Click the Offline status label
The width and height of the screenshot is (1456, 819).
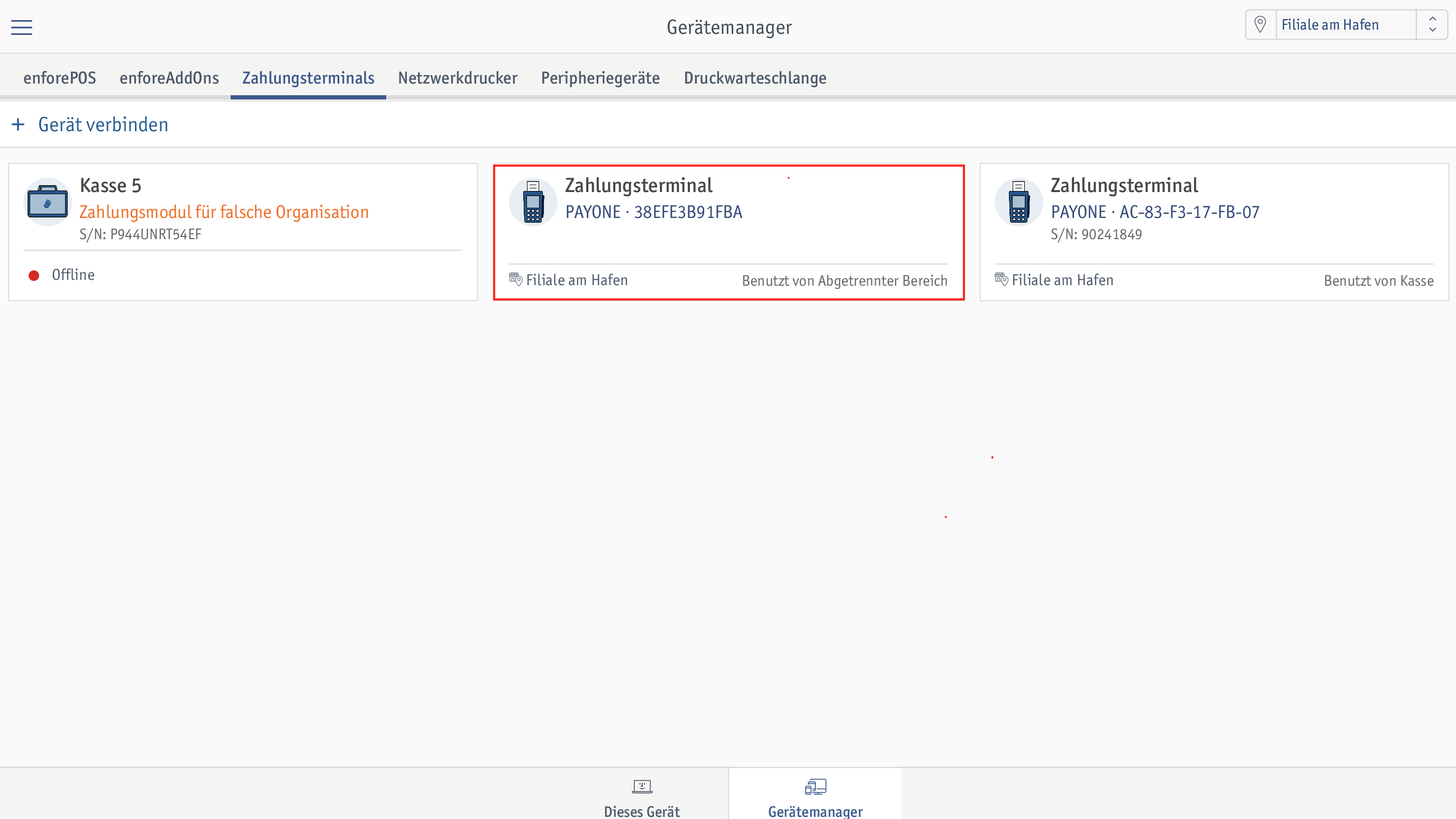pyautogui.click(x=73, y=275)
